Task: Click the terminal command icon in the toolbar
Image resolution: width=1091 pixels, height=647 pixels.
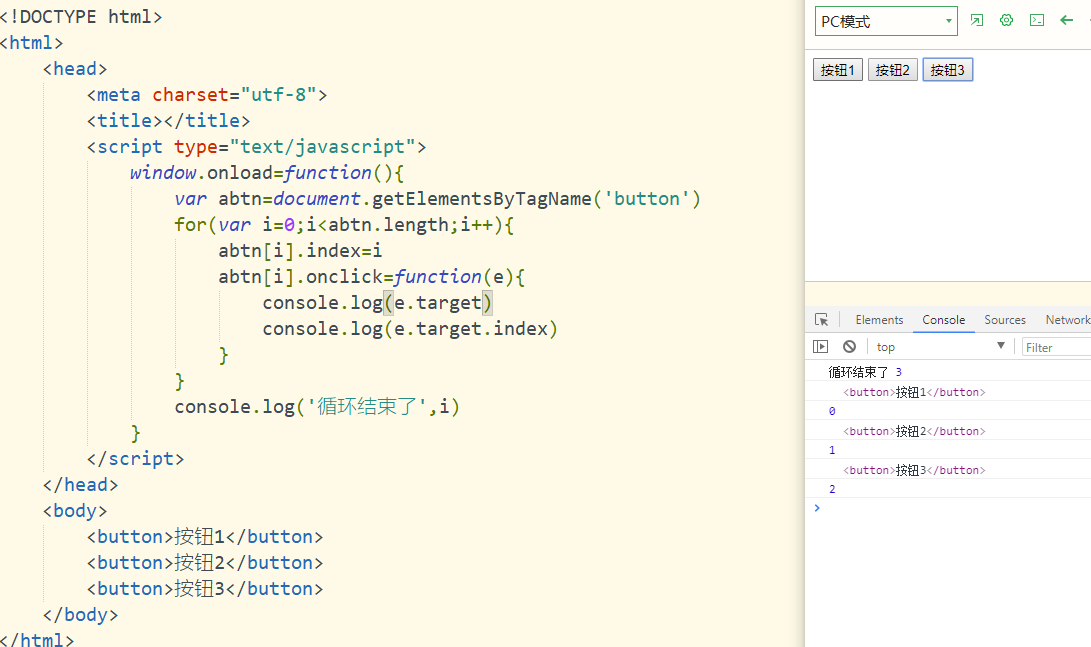Action: pos(1037,19)
